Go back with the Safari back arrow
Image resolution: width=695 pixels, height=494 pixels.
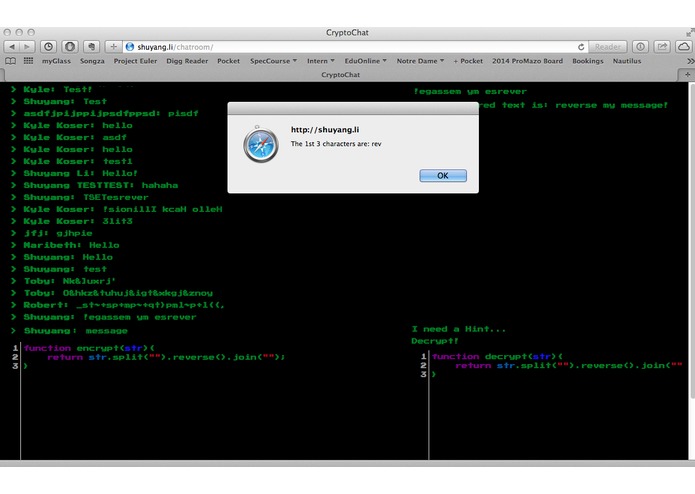tap(12, 47)
